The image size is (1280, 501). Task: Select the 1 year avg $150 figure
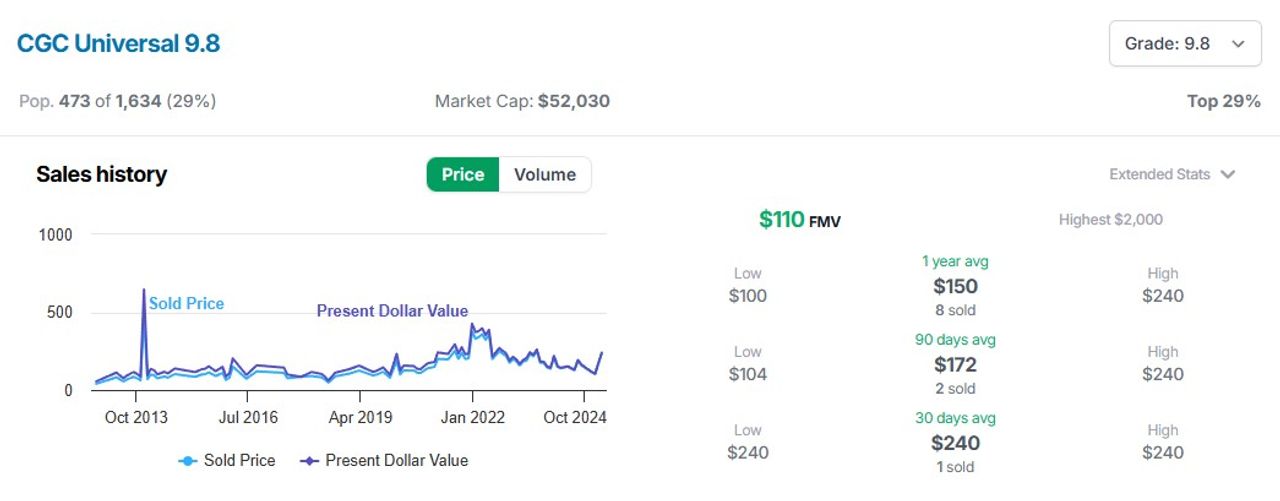[x=955, y=286]
